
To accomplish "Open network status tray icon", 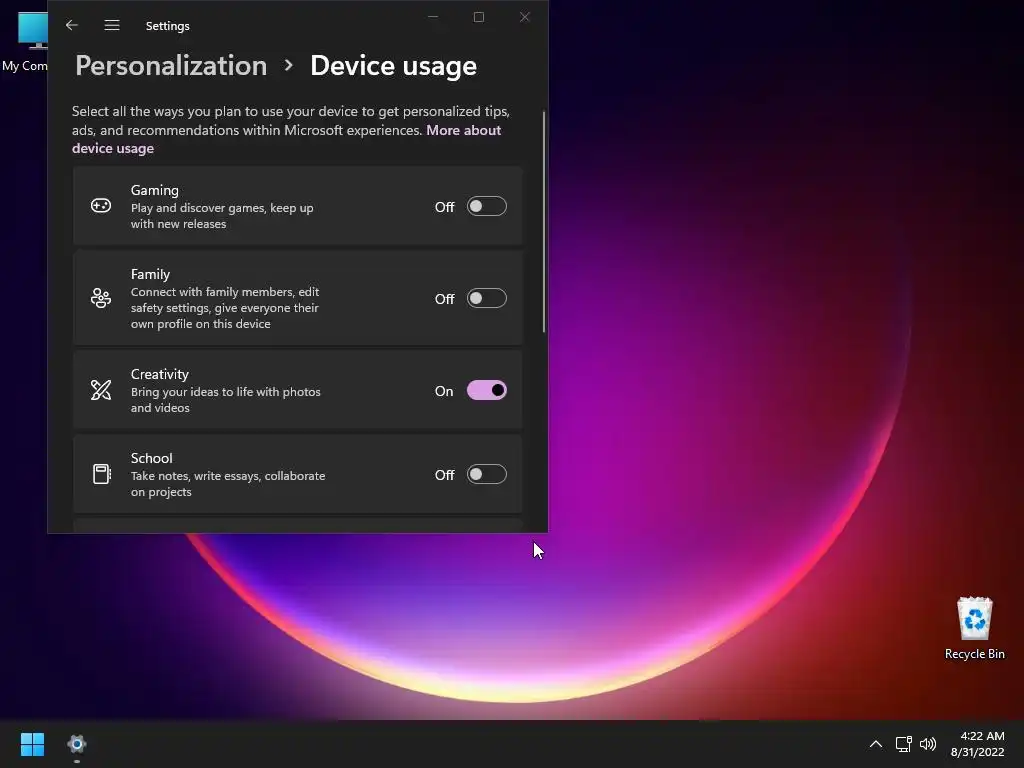I will (x=903, y=744).
